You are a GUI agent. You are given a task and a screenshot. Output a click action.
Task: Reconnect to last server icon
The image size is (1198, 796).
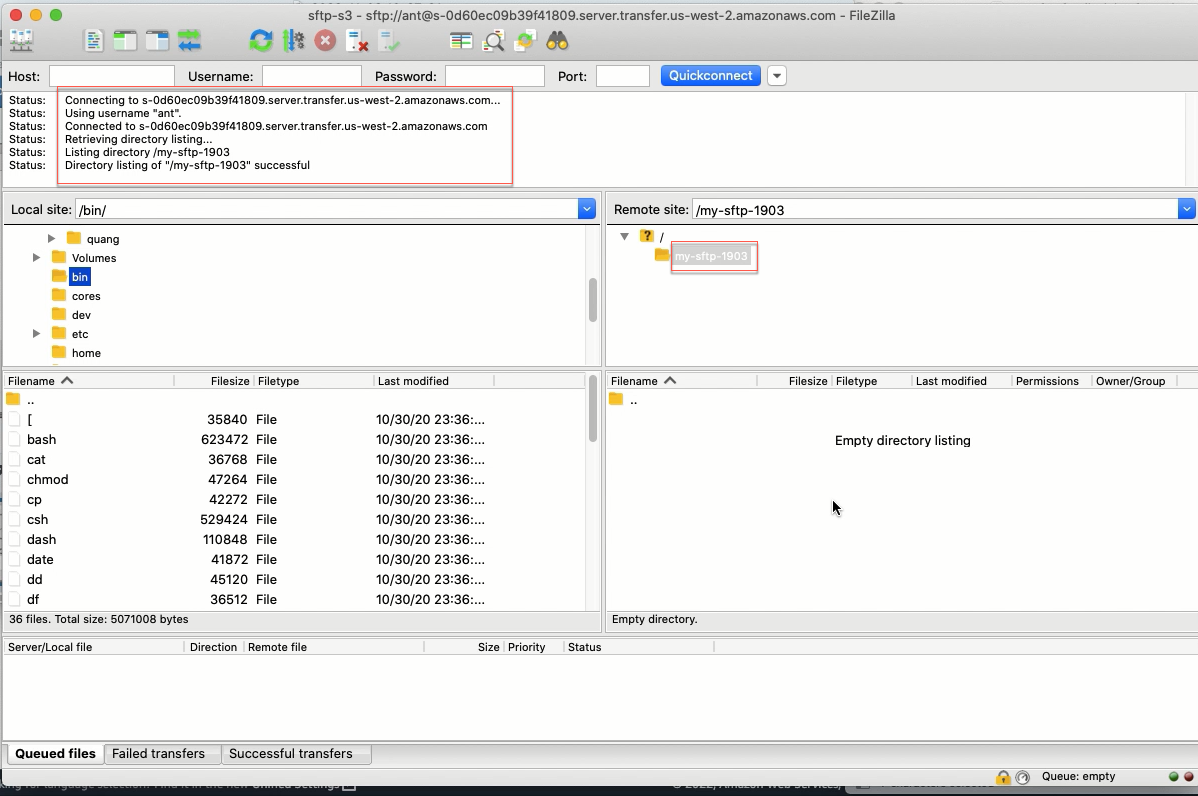[389, 40]
